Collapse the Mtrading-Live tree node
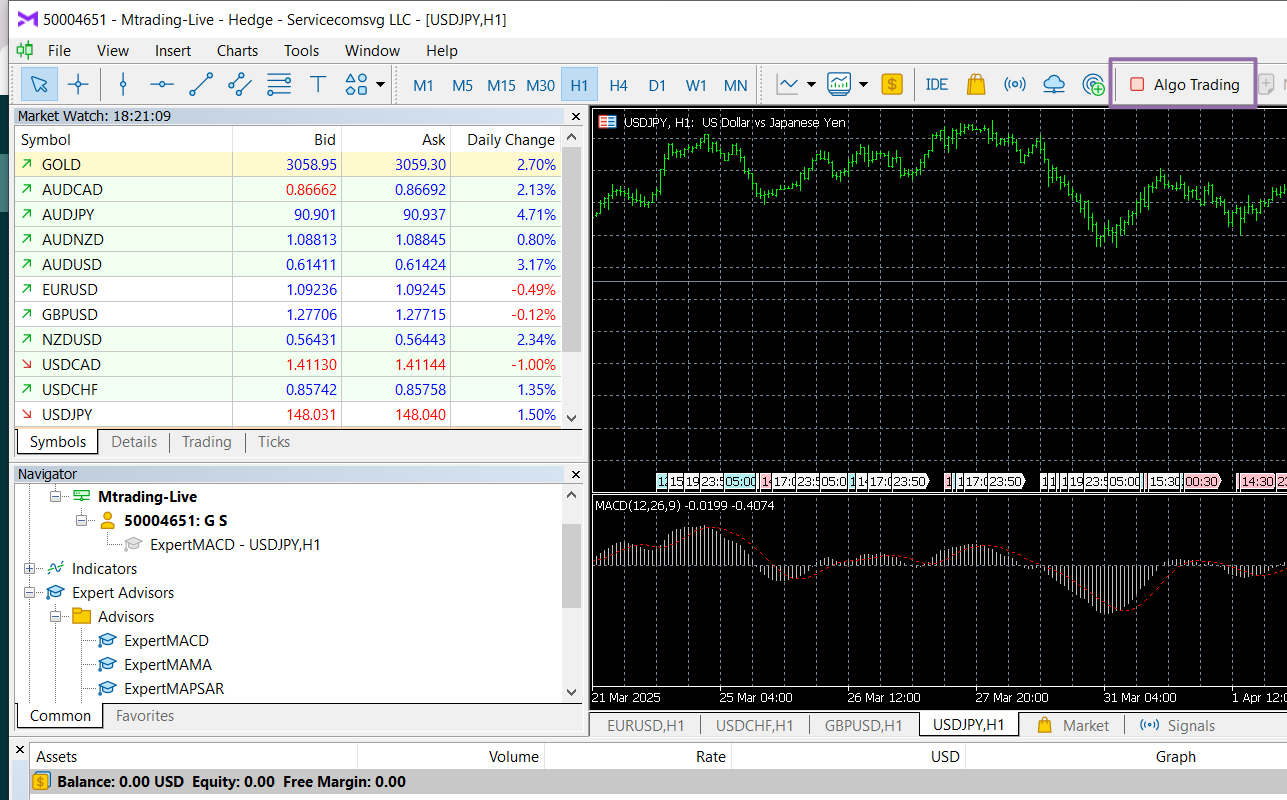This screenshot has width=1287, height=800. [56, 496]
